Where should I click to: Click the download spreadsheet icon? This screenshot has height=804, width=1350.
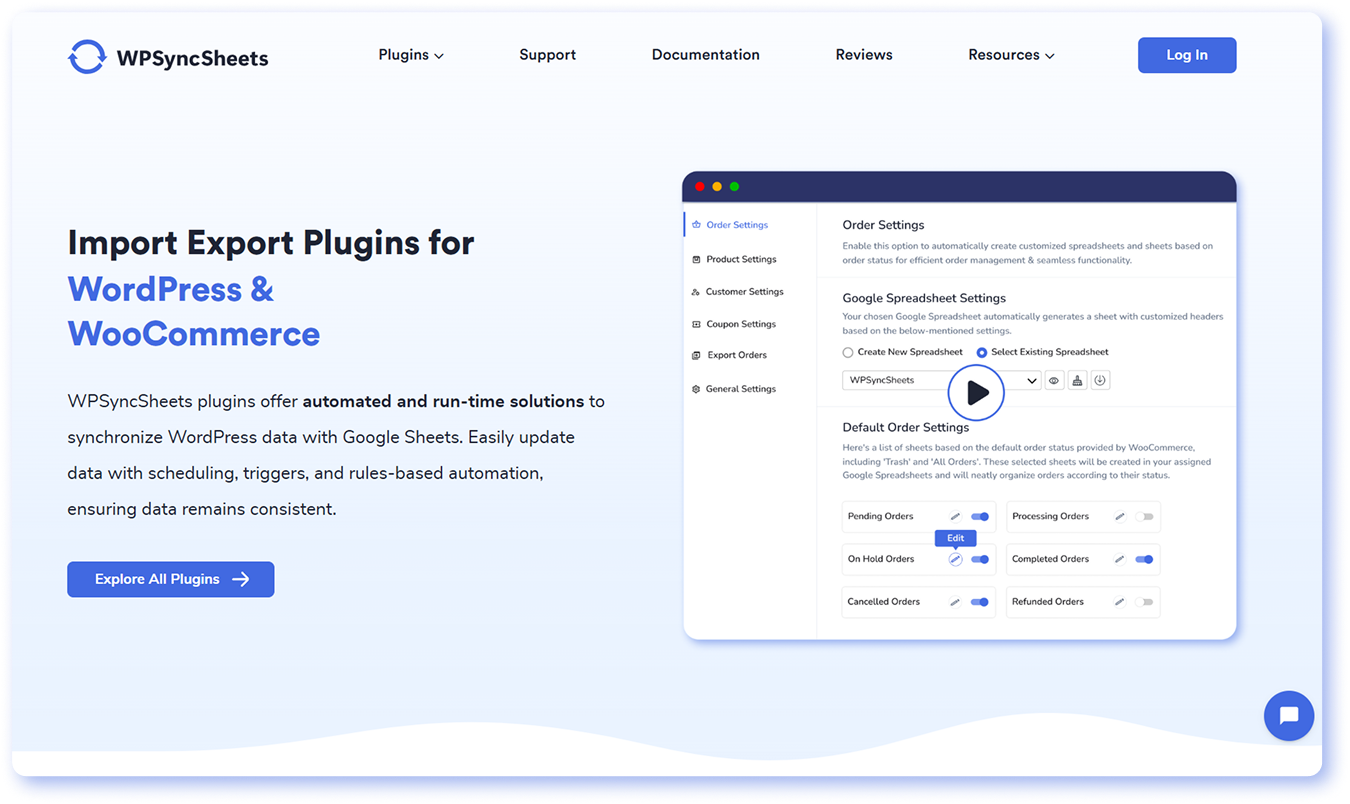pyautogui.click(x=1100, y=381)
